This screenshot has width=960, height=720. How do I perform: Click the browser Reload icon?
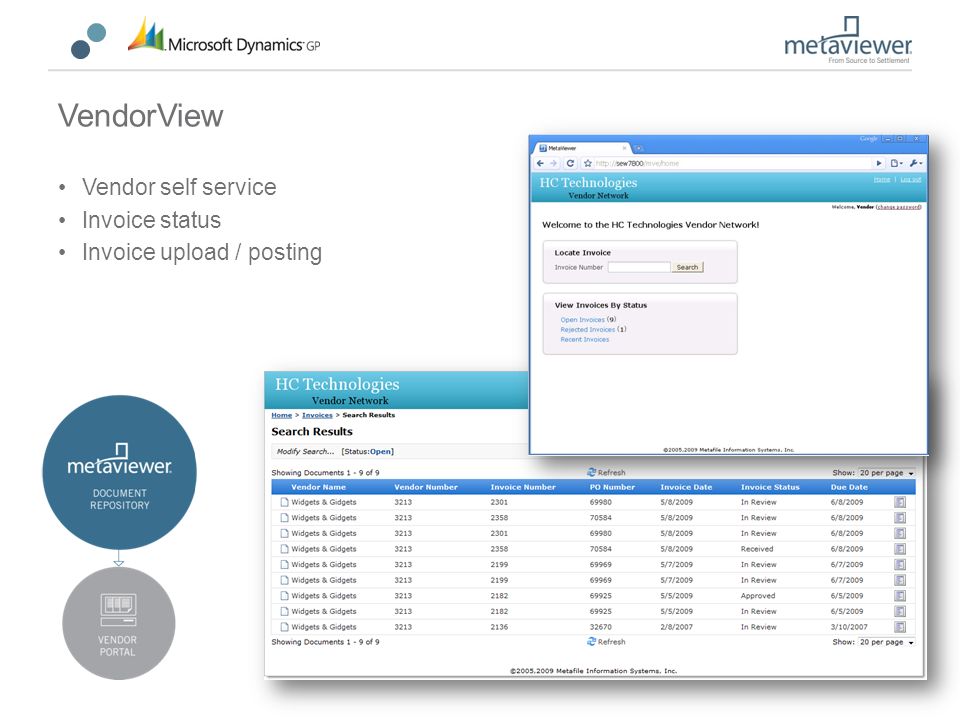pos(570,163)
